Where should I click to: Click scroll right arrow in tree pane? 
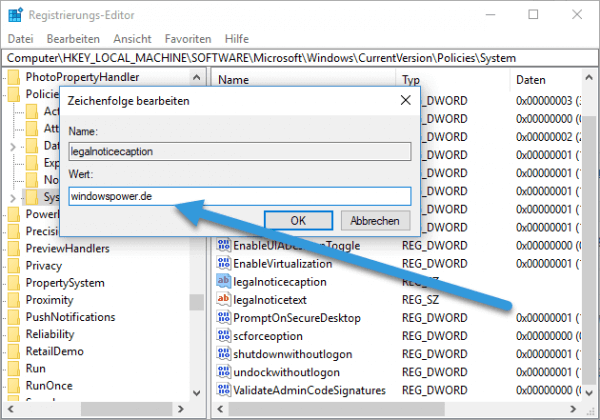coord(181,409)
